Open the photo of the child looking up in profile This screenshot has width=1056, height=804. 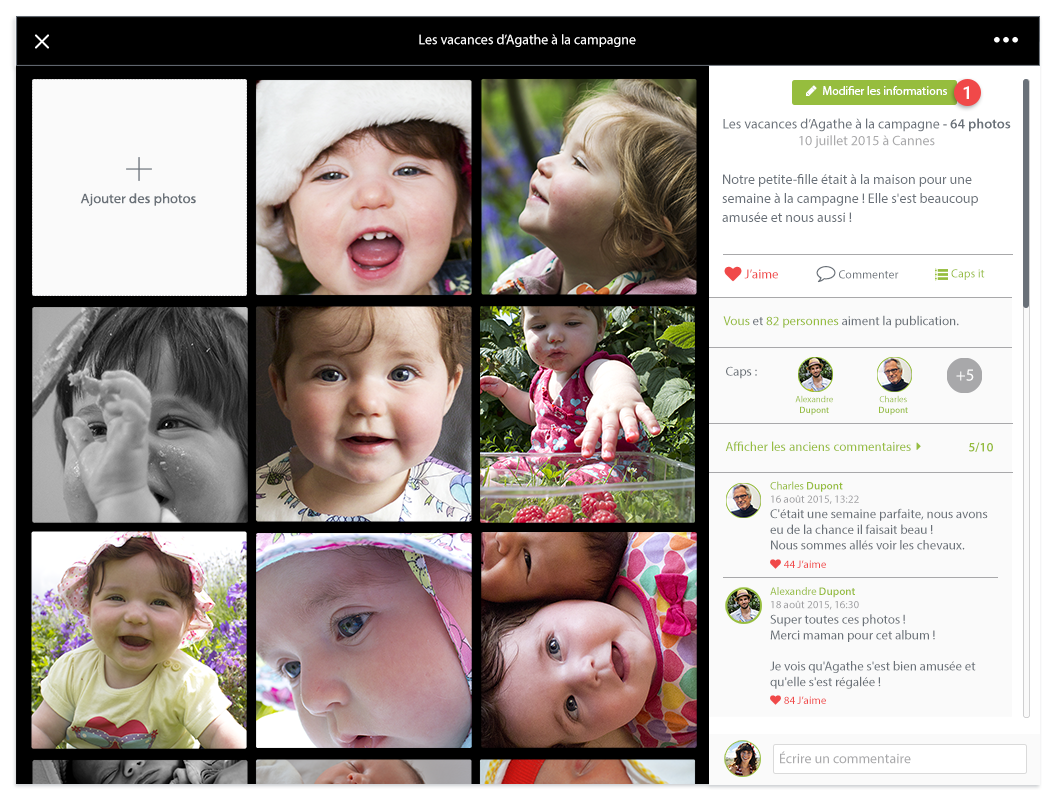[x=589, y=187]
